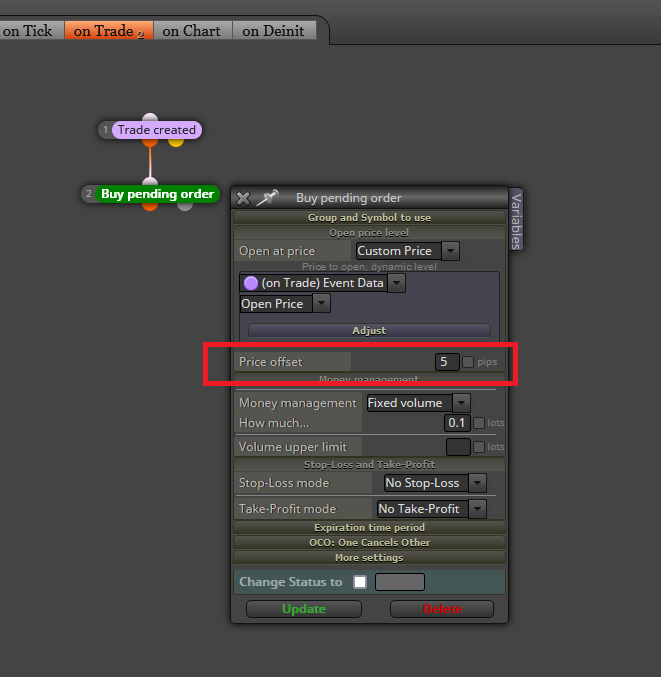Click the purple Event Data circle icon

click(250, 283)
